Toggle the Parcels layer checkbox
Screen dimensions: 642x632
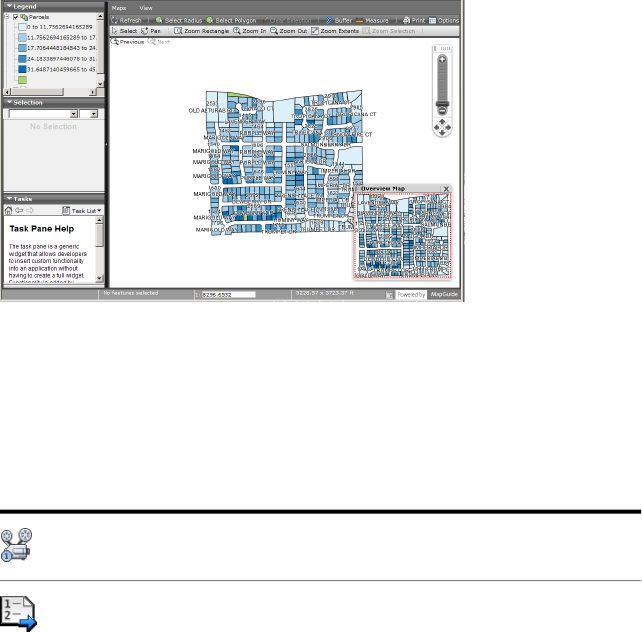16,17
